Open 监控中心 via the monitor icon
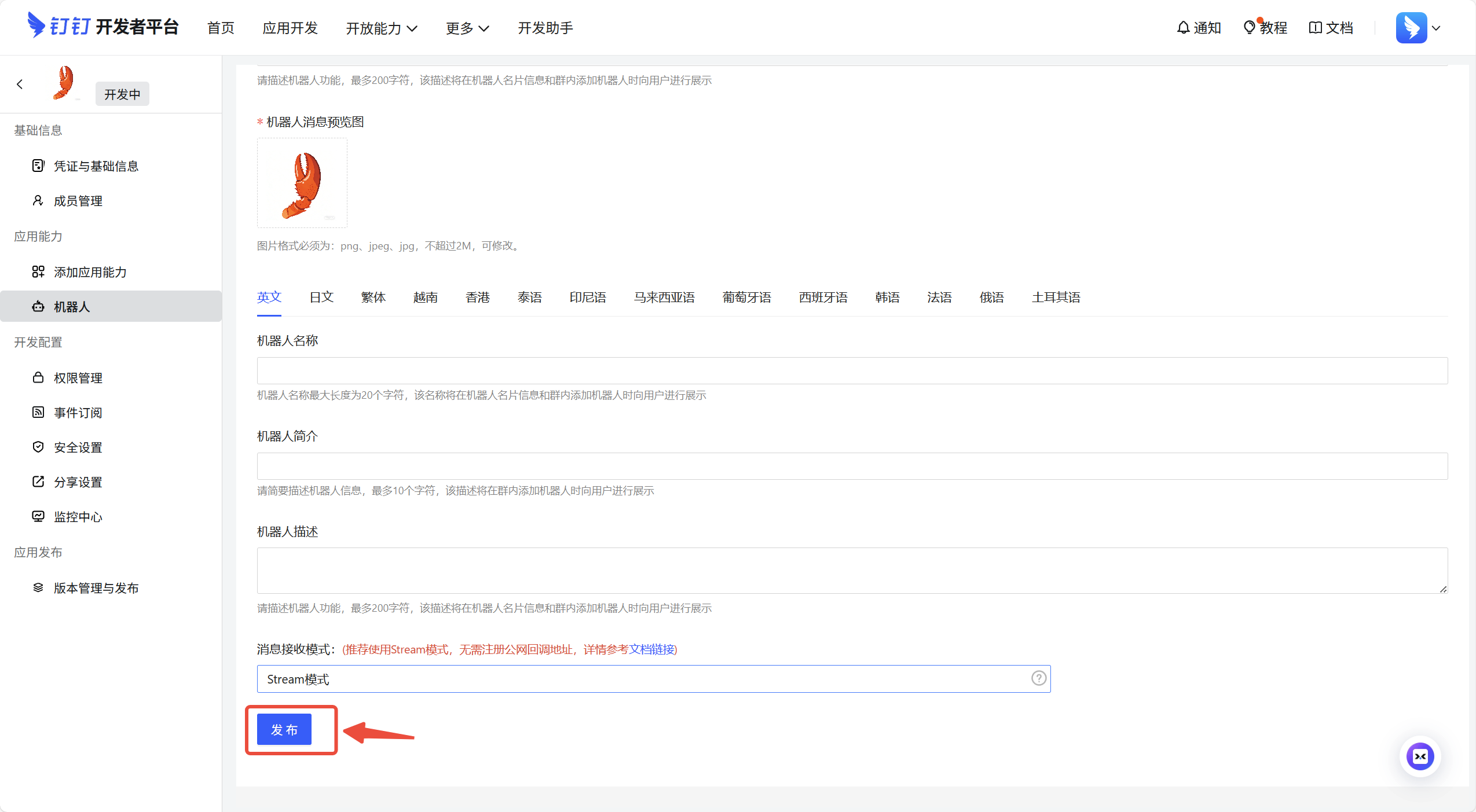 [x=38, y=516]
